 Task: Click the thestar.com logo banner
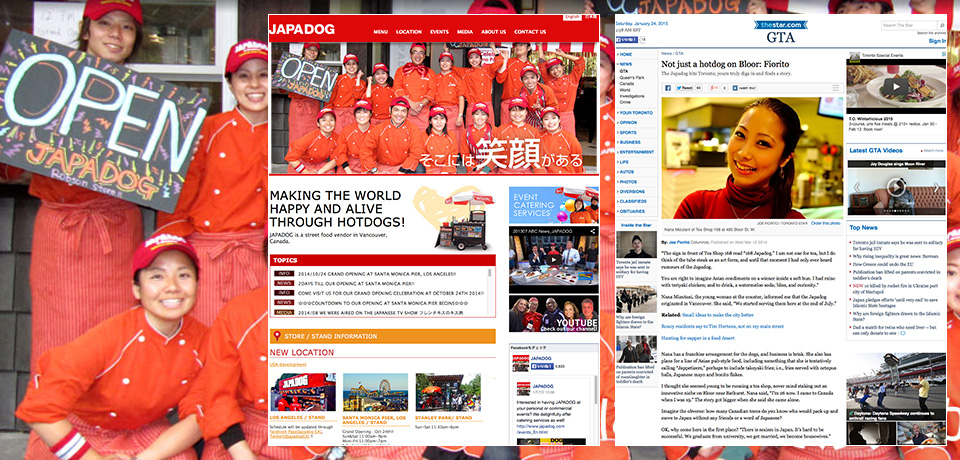coord(780,24)
